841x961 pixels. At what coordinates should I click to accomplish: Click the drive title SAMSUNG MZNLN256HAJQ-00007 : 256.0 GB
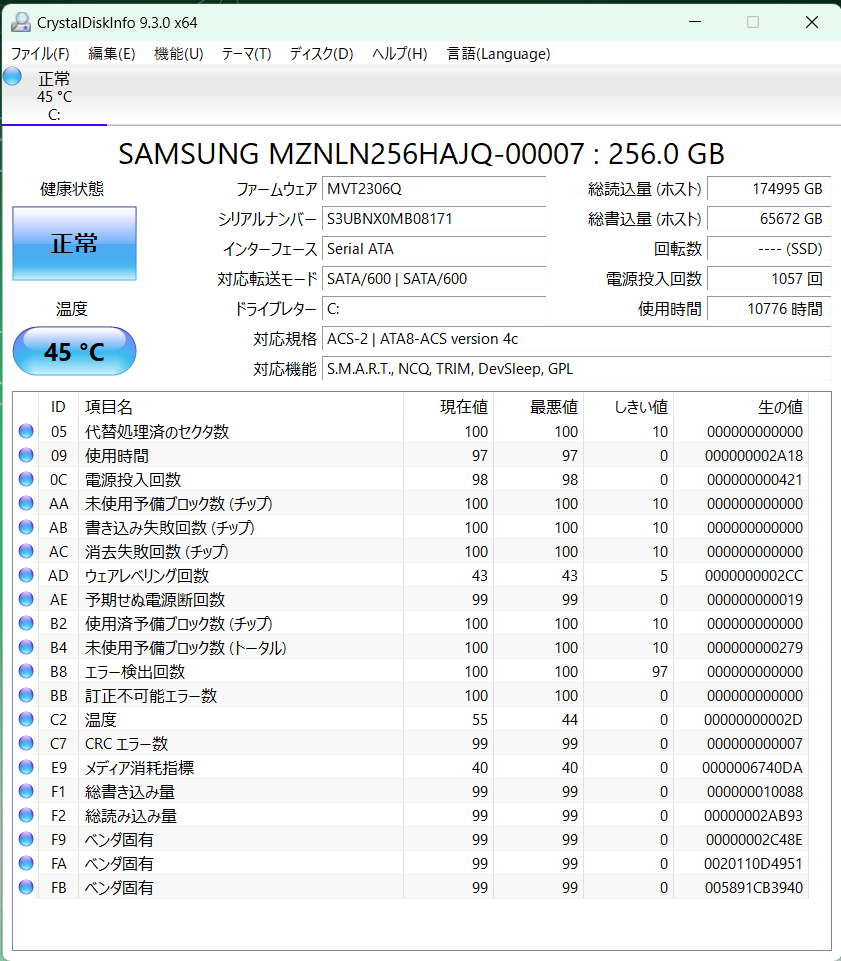[421, 154]
